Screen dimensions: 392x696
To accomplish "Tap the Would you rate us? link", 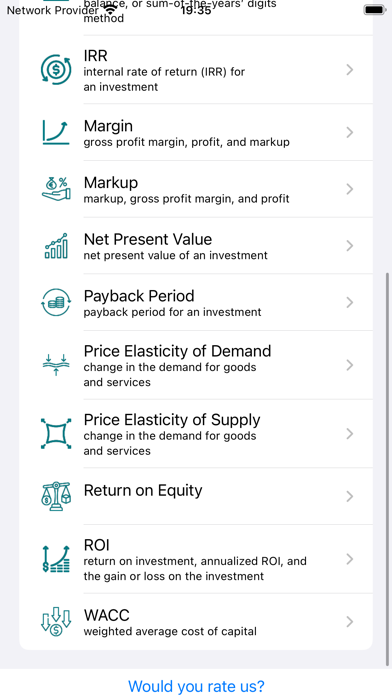I will click(x=196, y=686).
